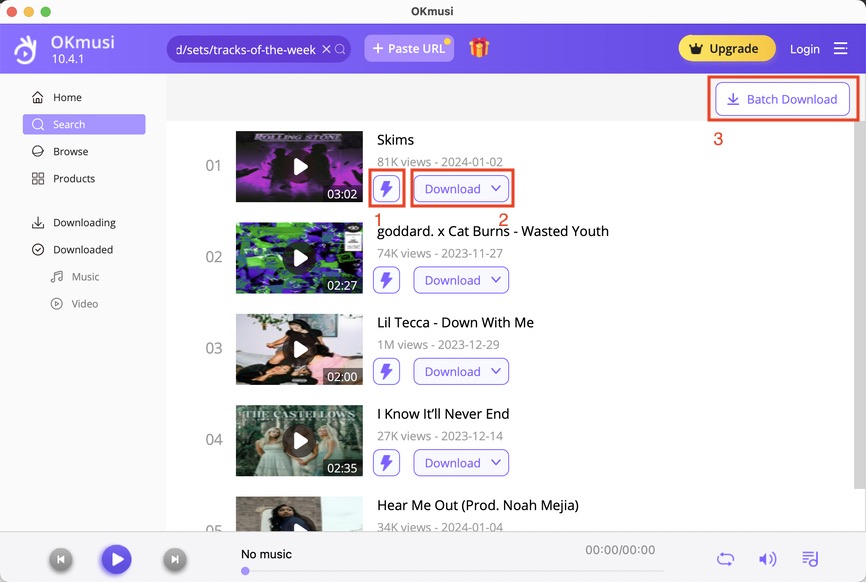The height and width of the screenshot is (582, 866).
Task: Click the Batch Download button
Action: [781, 99]
